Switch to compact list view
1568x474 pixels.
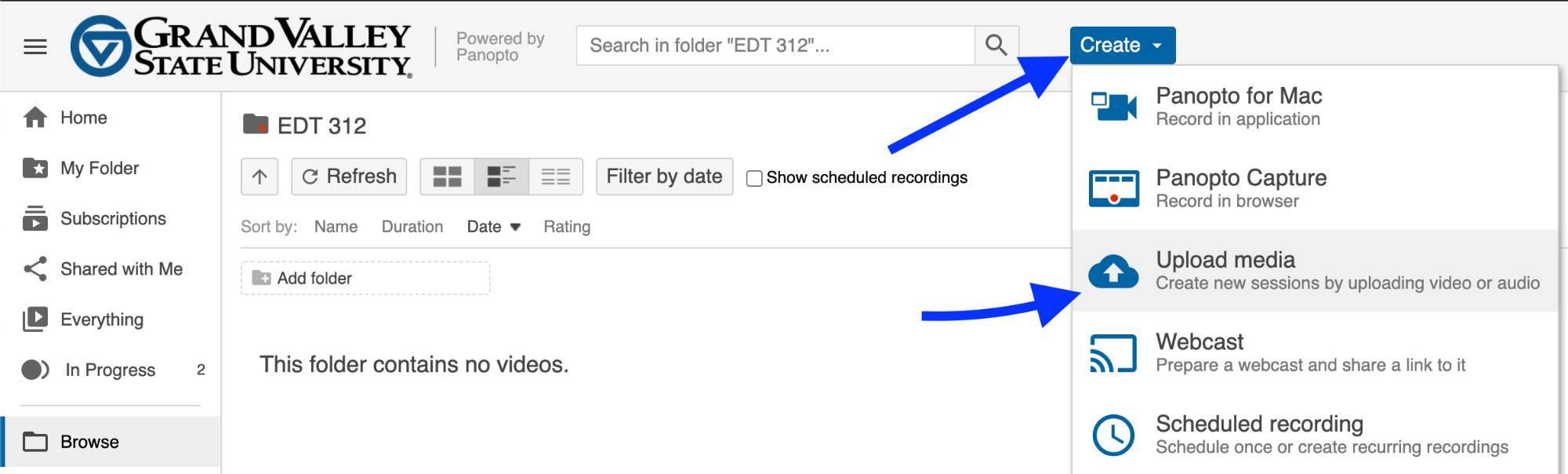tap(556, 177)
